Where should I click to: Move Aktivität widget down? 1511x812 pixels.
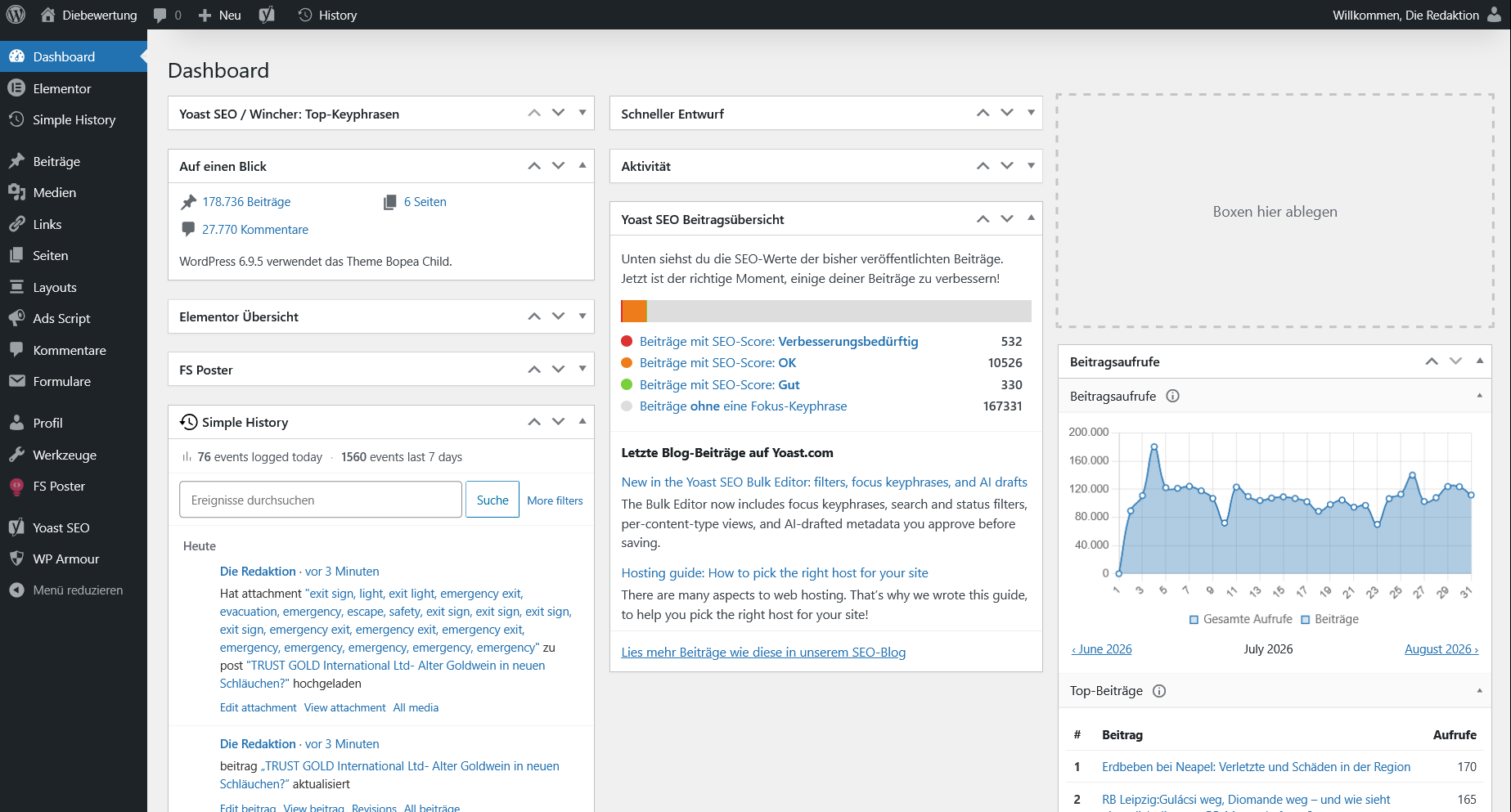[x=1007, y=165]
